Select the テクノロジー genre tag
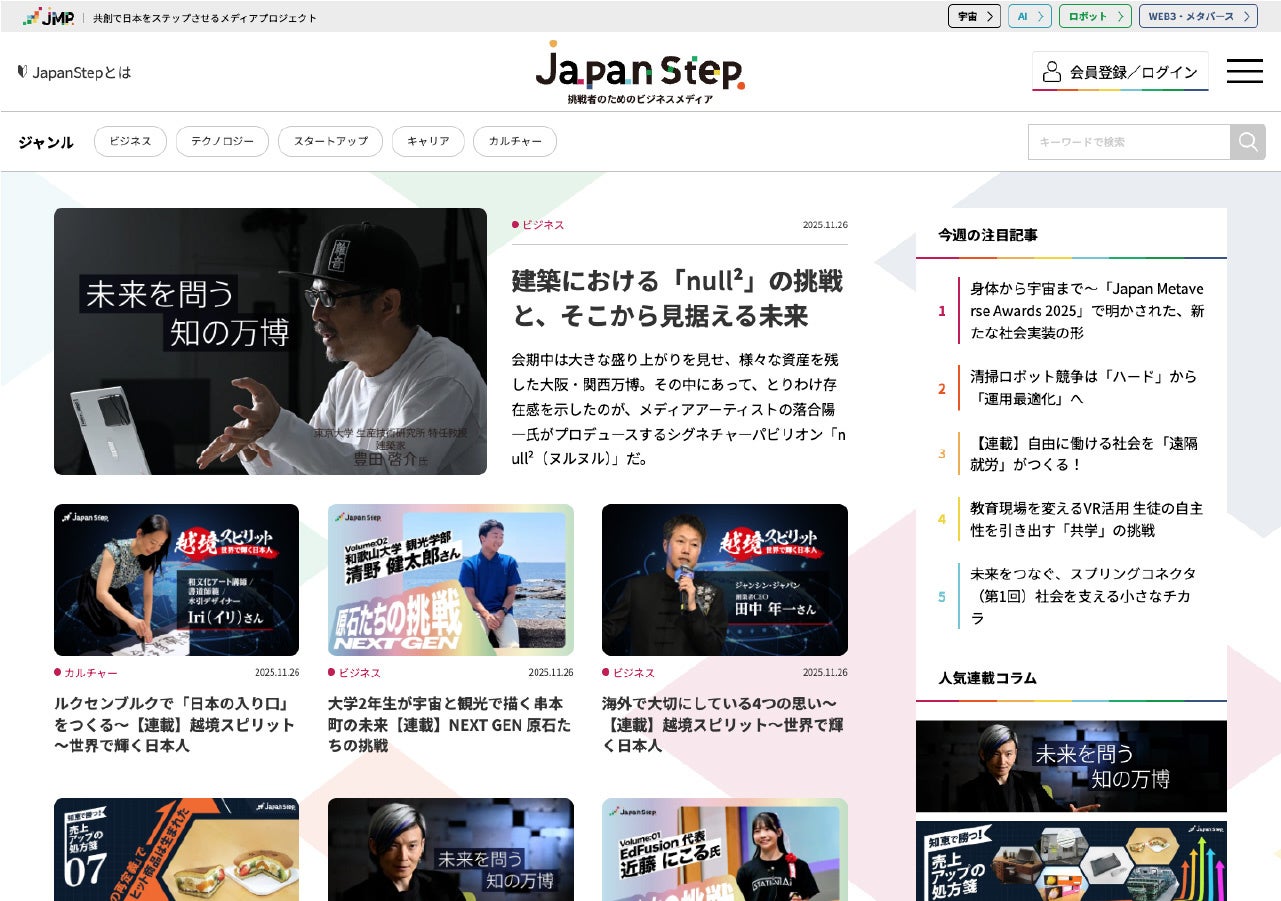The height and width of the screenshot is (901, 1281). click(x=222, y=142)
